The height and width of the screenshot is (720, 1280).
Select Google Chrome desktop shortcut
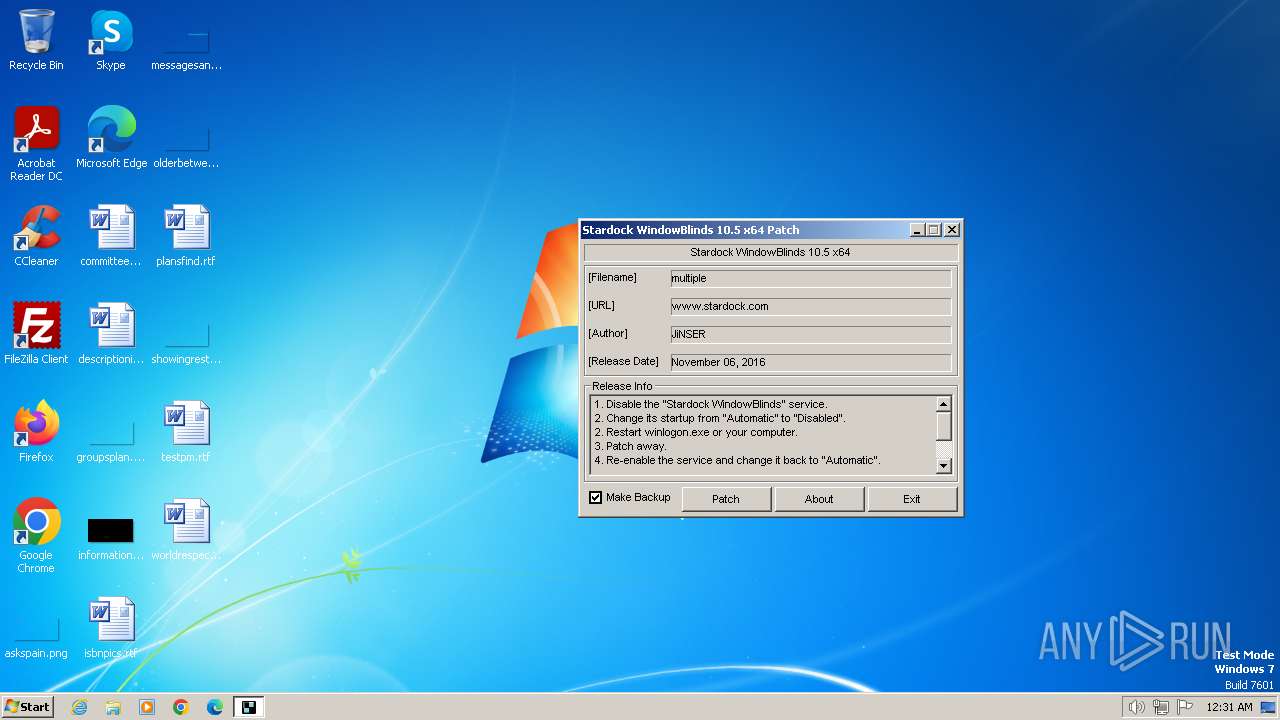point(36,536)
